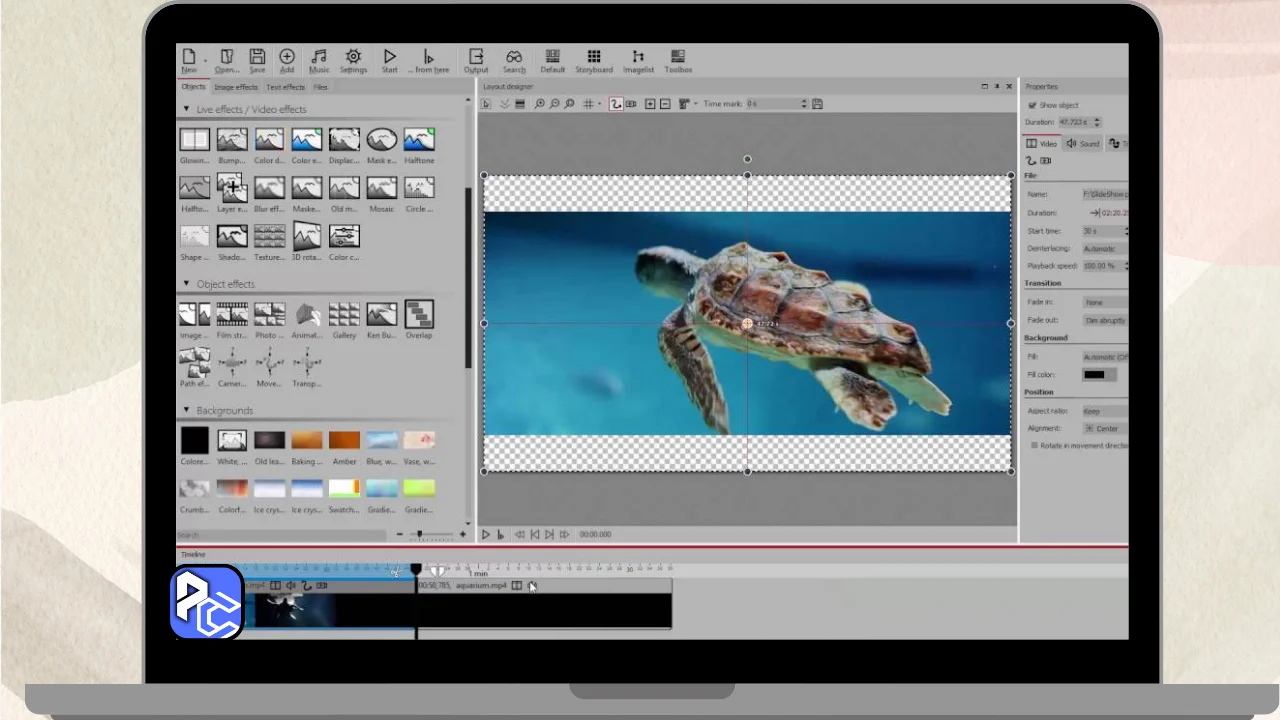Switch to the Image effects tab
Image resolution: width=1280 pixels, height=720 pixels.
[x=236, y=87]
